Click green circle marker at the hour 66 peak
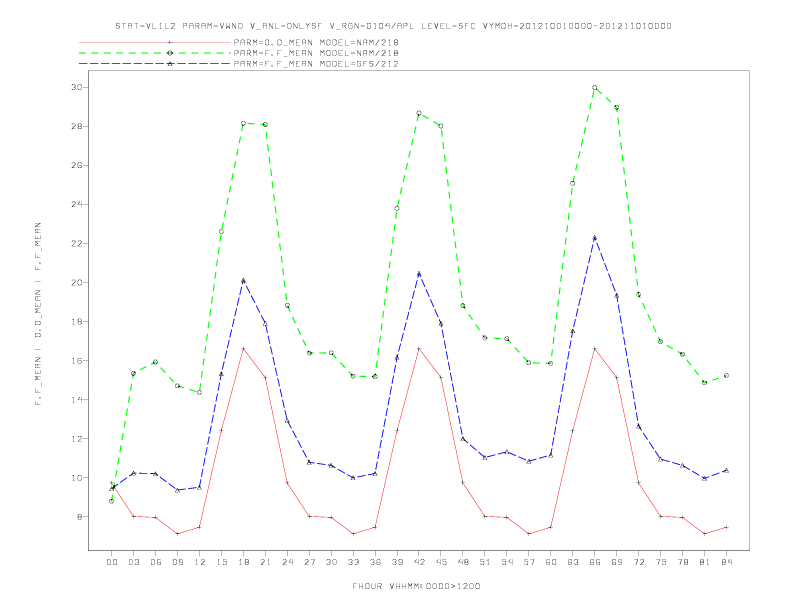The width and height of the screenshot is (792, 612). click(x=595, y=88)
